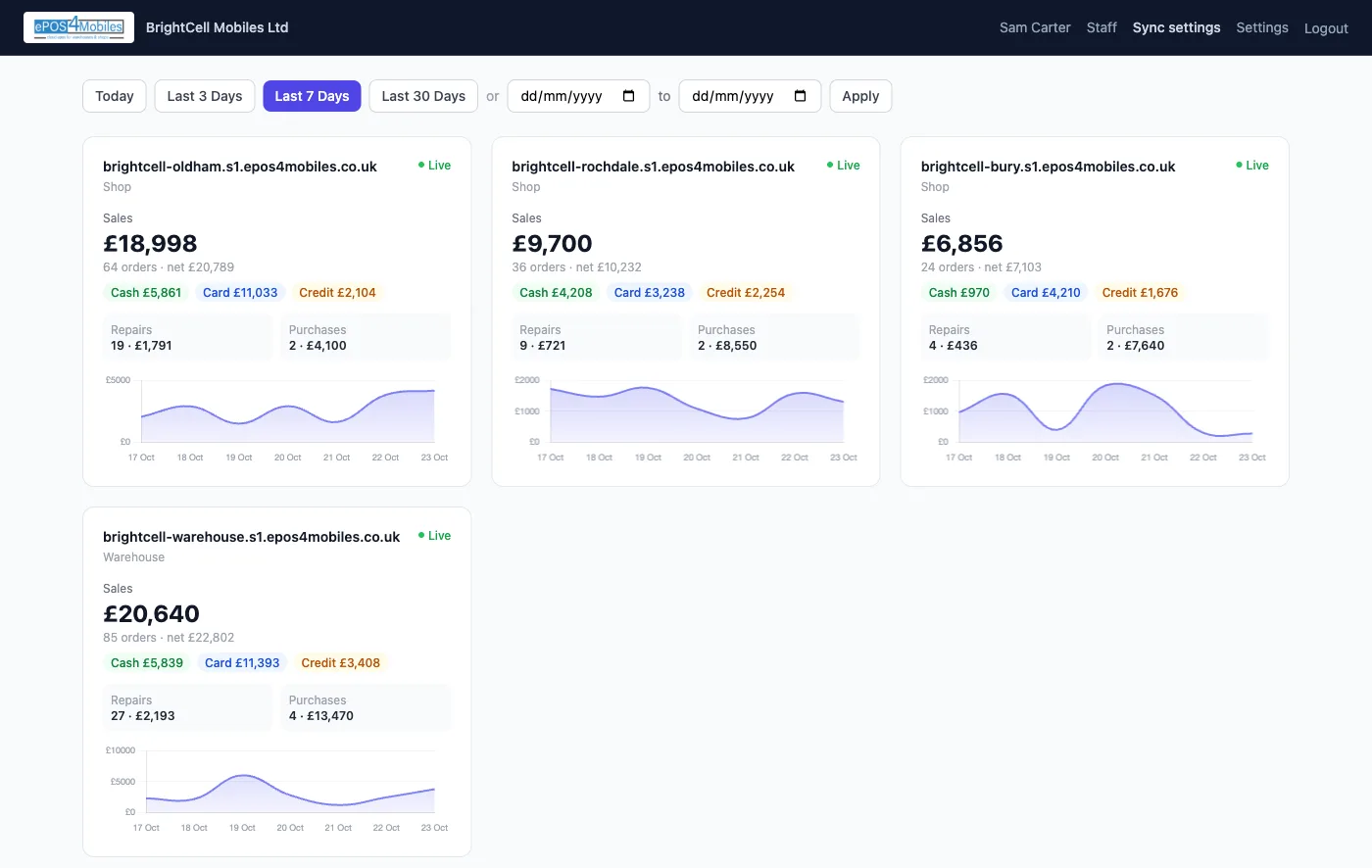This screenshot has height=868, width=1372.
Task: Click 36 orders · net £10,232 text
Action: coord(576,267)
